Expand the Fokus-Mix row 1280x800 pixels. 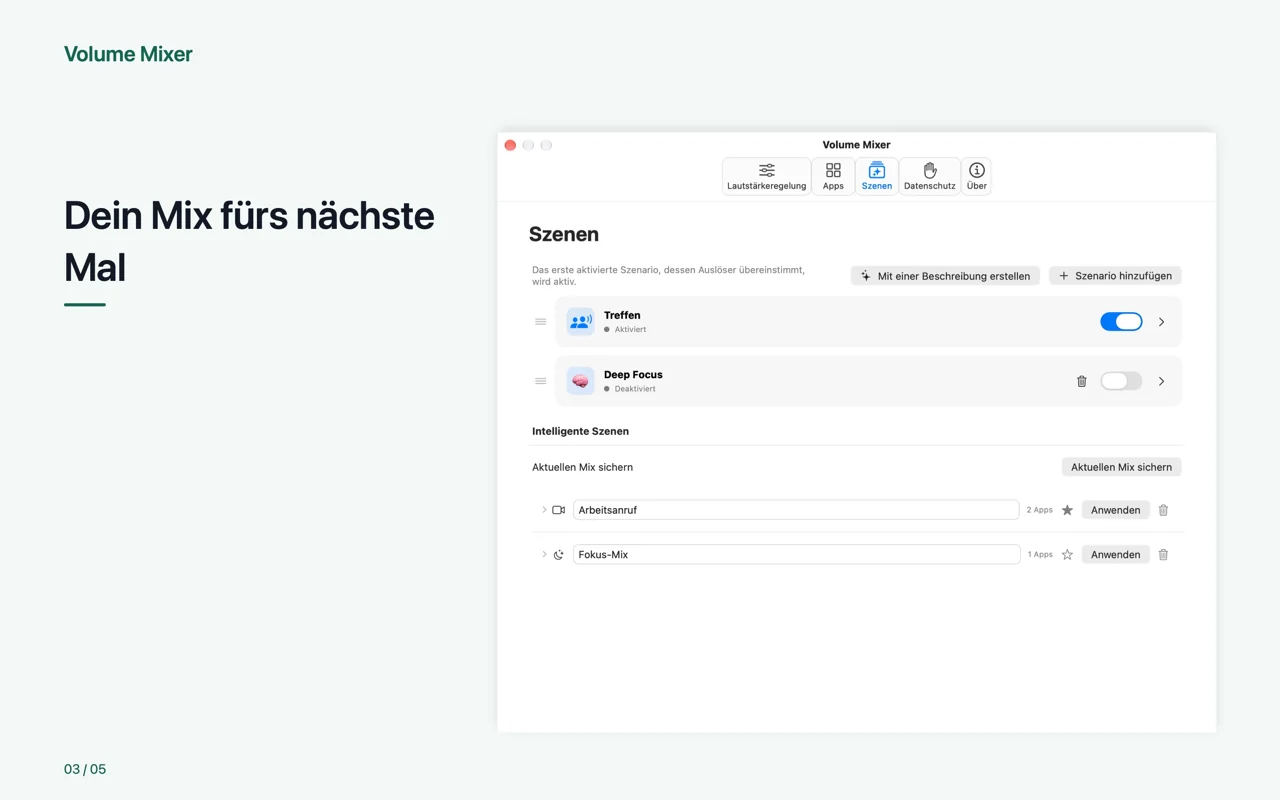point(544,554)
